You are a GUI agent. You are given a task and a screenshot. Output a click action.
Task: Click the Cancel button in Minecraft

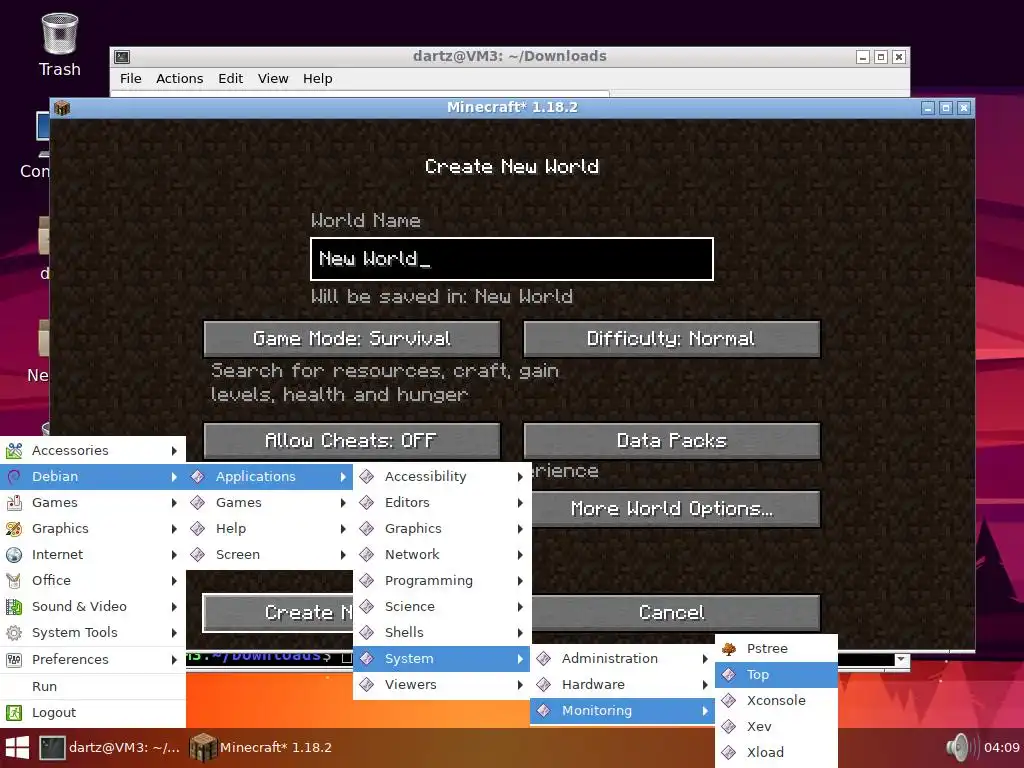pyautogui.click(x=675, y=613)
